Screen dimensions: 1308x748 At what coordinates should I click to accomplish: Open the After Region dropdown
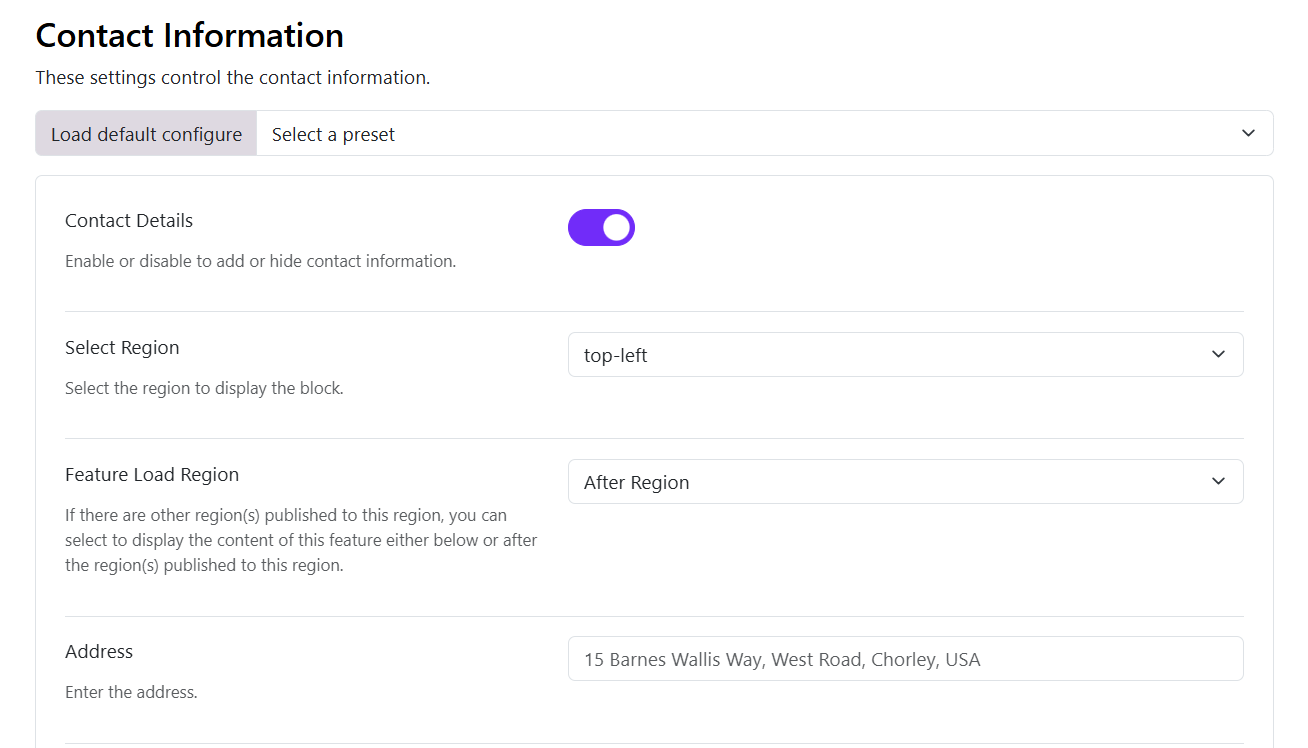(905, 481)
